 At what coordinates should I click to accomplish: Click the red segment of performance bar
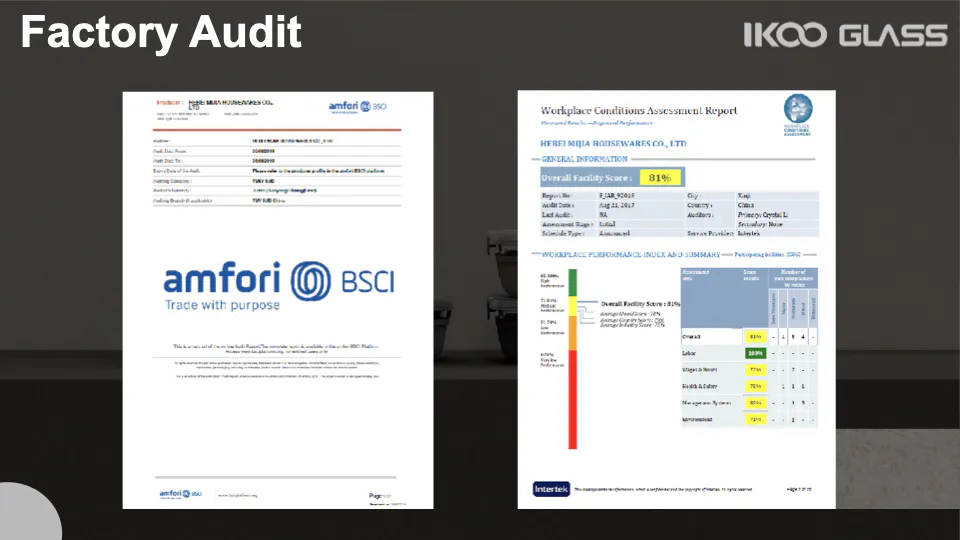[573, 400]
